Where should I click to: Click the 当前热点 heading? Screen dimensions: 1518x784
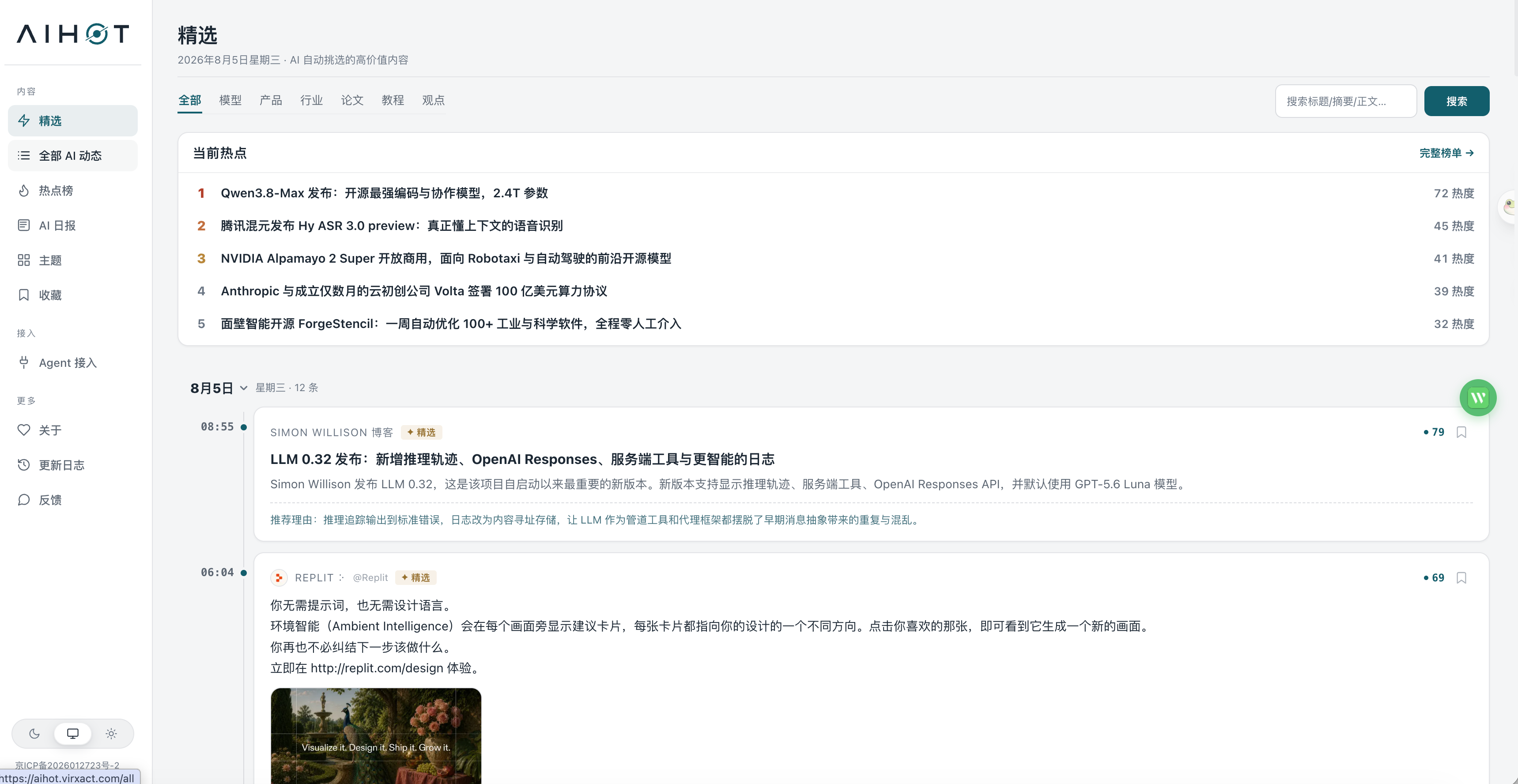(220, 153)
